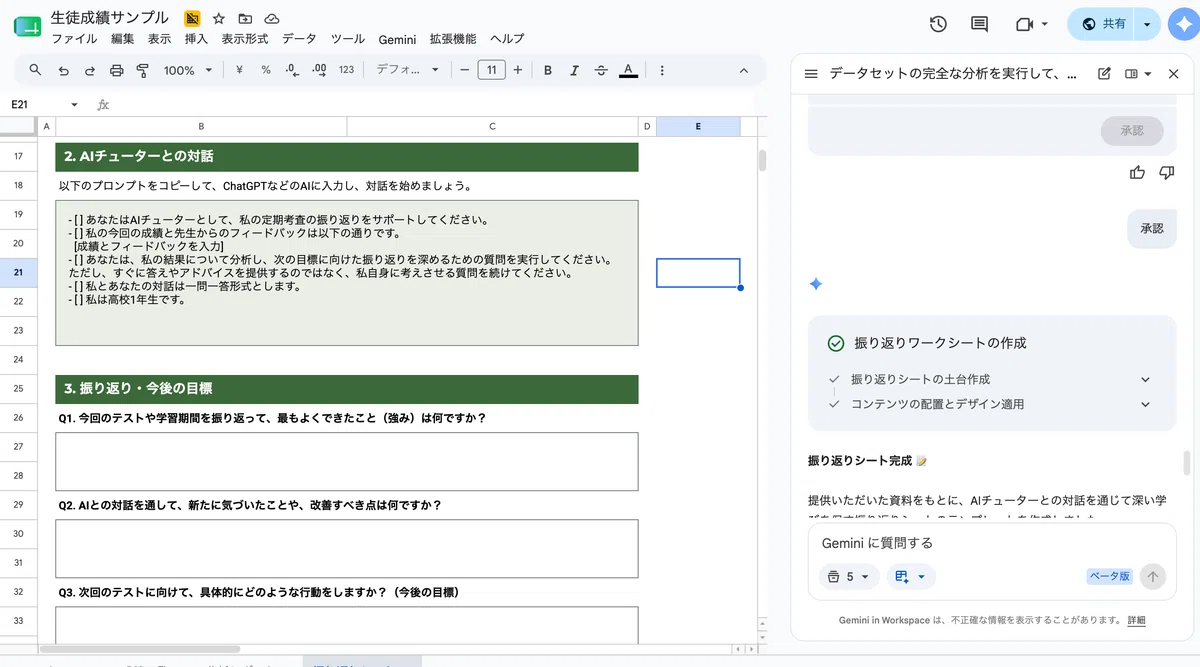
Task: Decrease font size with minus button
Action: click(464, 70)
